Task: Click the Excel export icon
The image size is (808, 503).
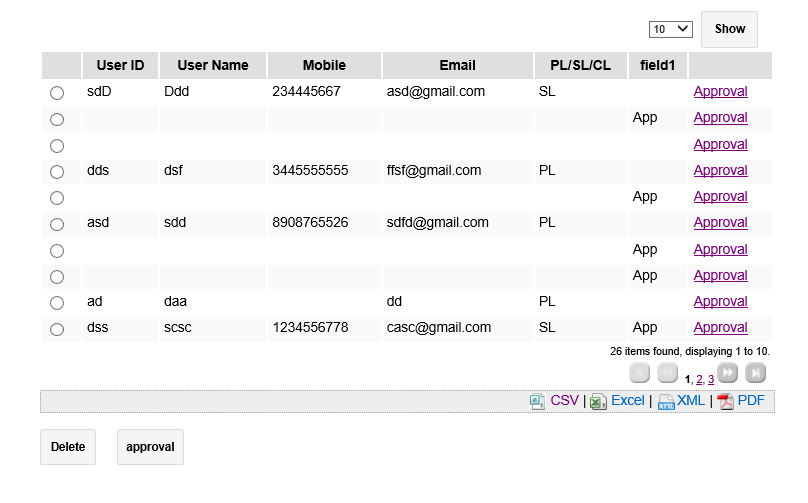Action: pos(598,401)
